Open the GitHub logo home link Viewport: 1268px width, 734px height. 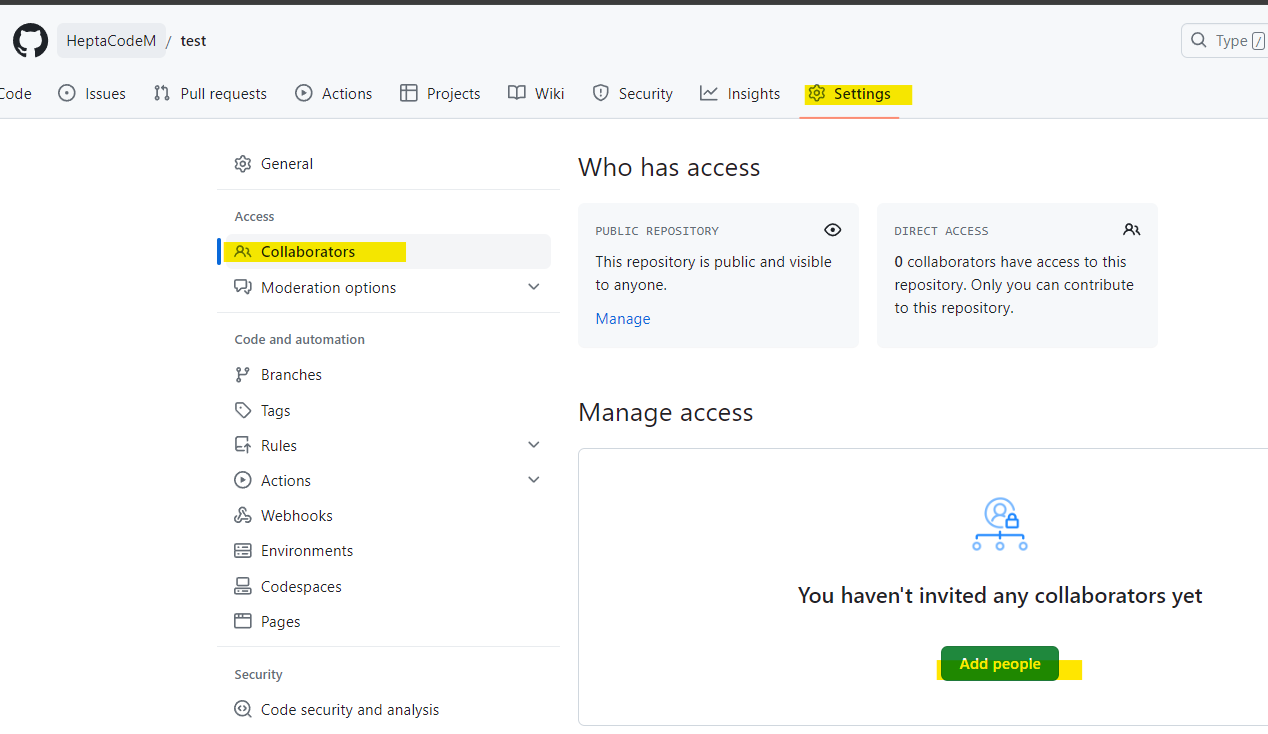pyautogui.click(x=30, y=41)
